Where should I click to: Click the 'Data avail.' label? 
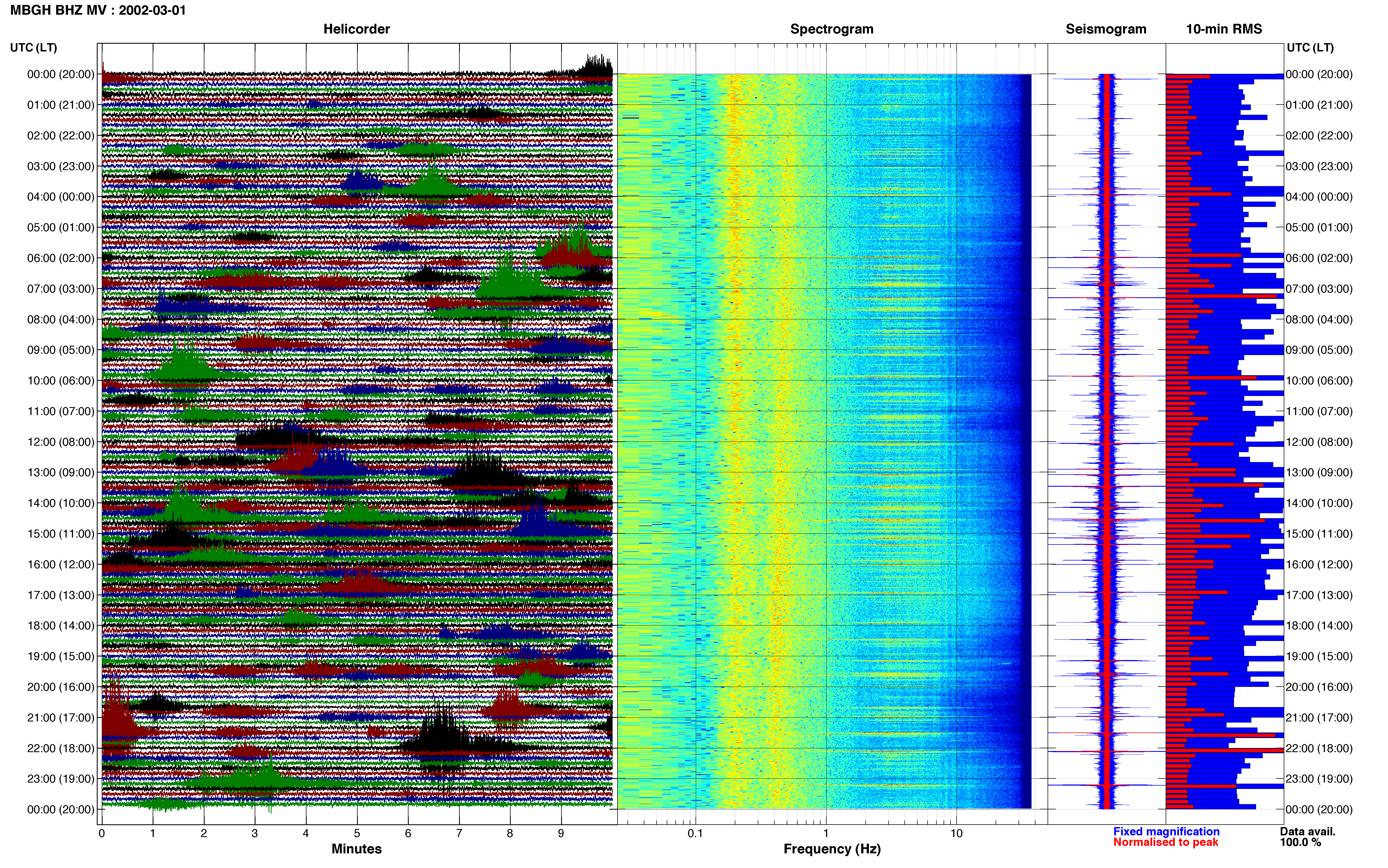[x=1307, y=831]
